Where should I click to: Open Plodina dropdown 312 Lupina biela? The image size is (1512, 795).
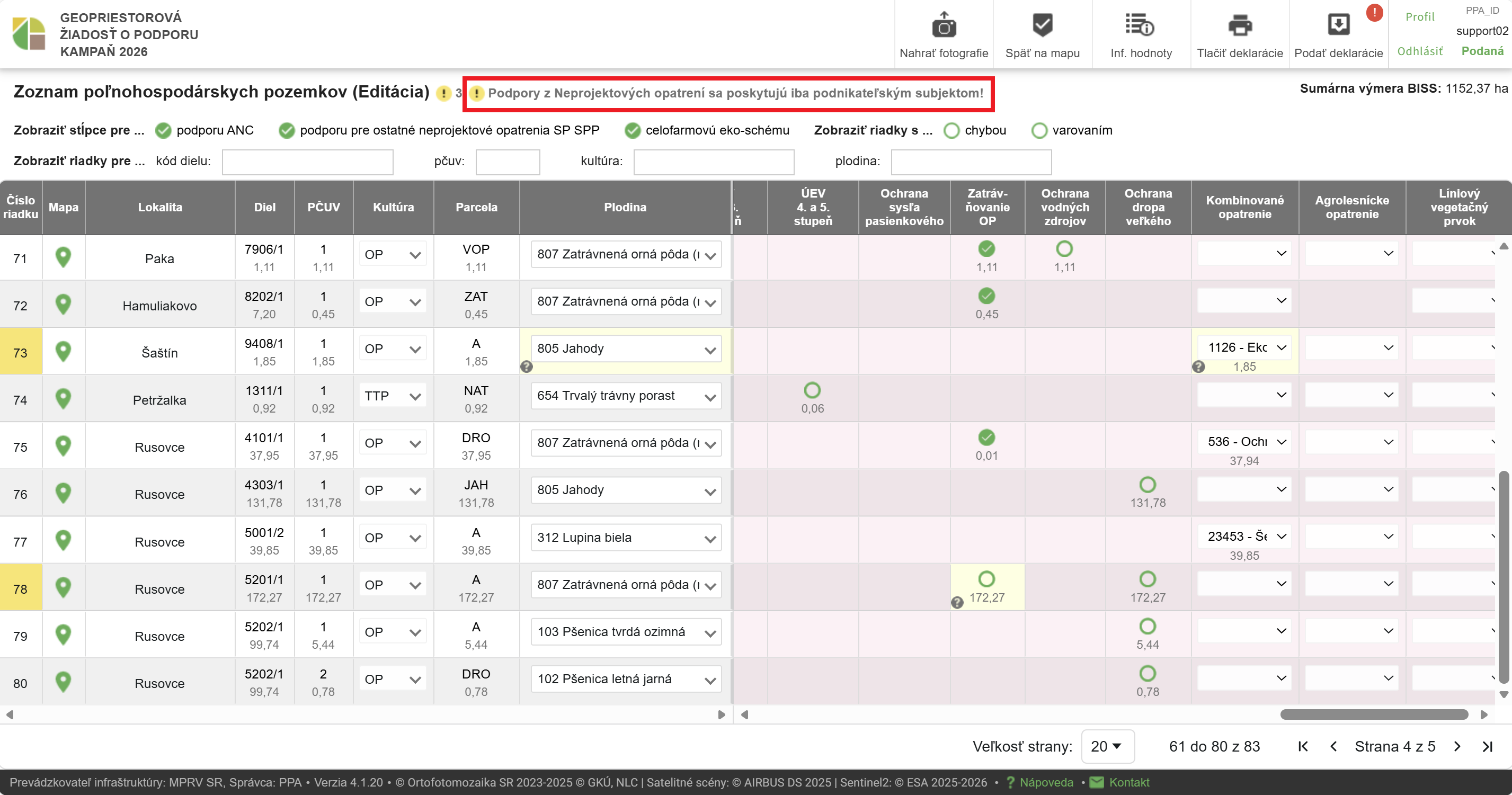click(625, 538)
